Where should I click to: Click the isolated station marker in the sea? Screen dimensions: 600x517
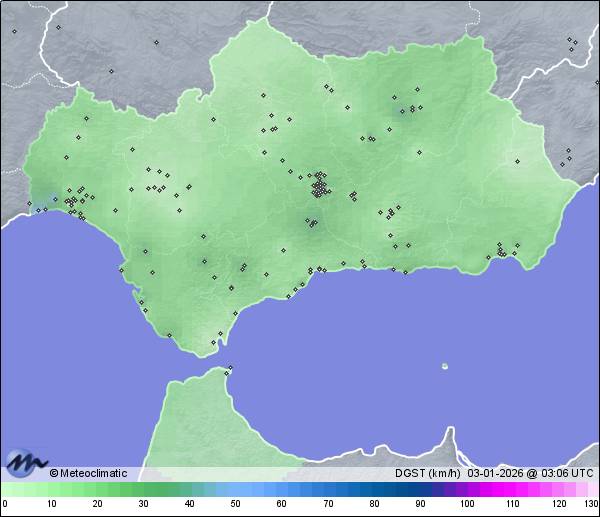[445, 366]
